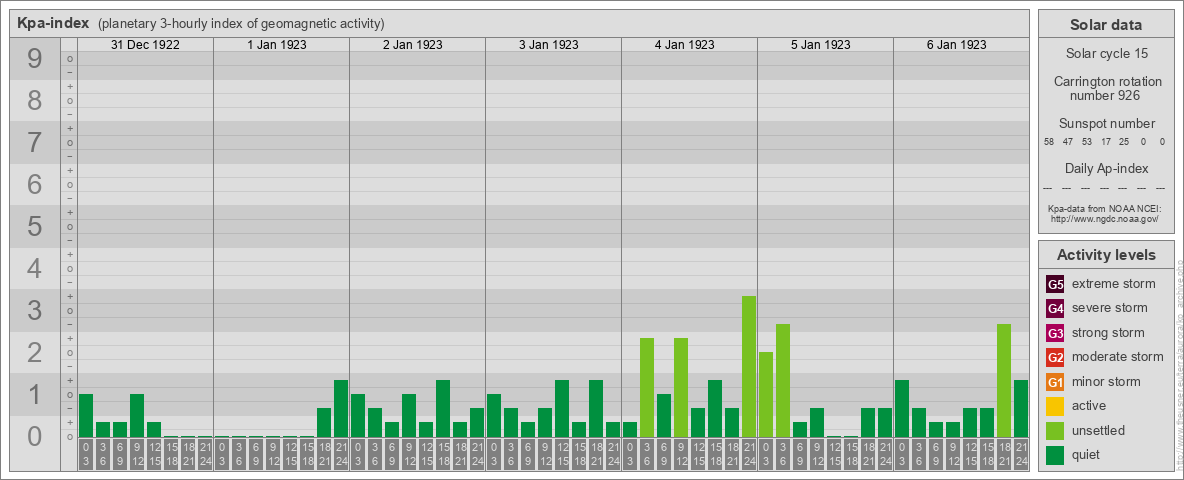
Task: Click the sunspot value 58
Action: point(1049,142)
